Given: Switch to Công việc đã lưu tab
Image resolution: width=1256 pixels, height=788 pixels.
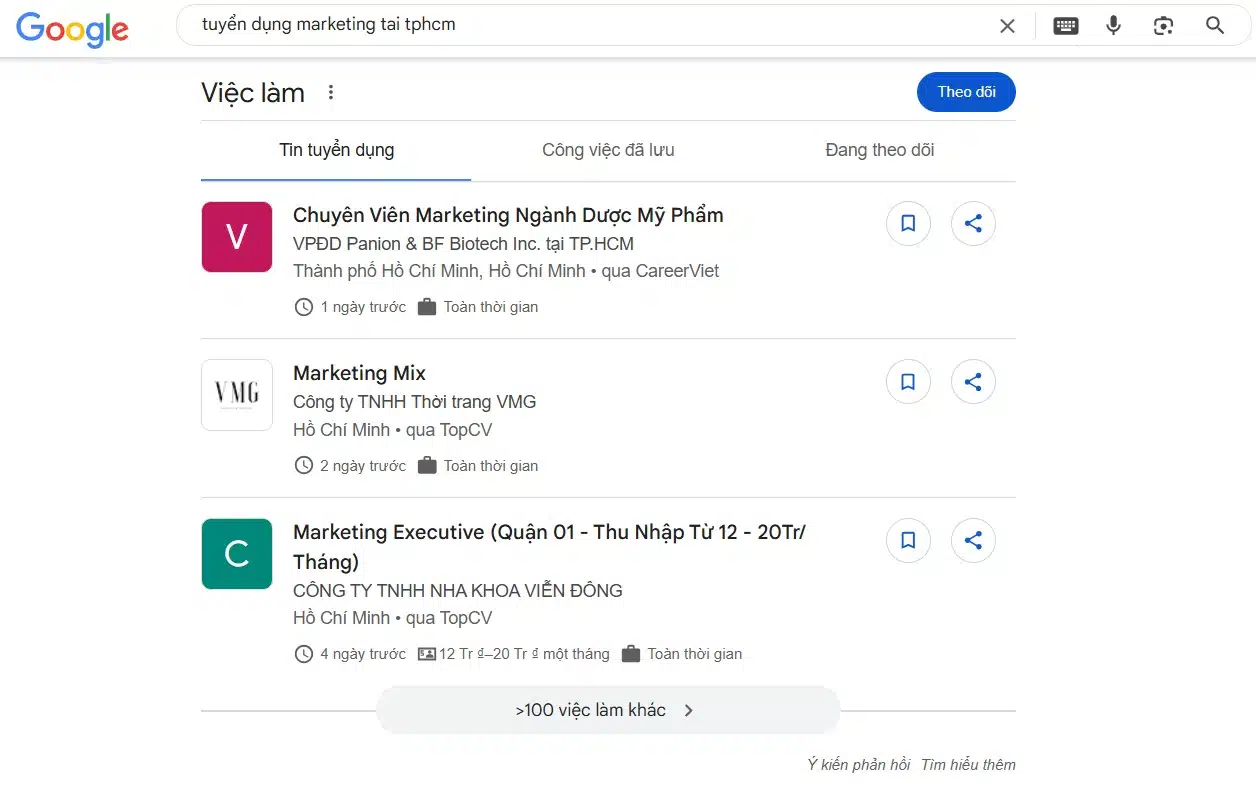Looking at the screenshot, I should [608, 150].
